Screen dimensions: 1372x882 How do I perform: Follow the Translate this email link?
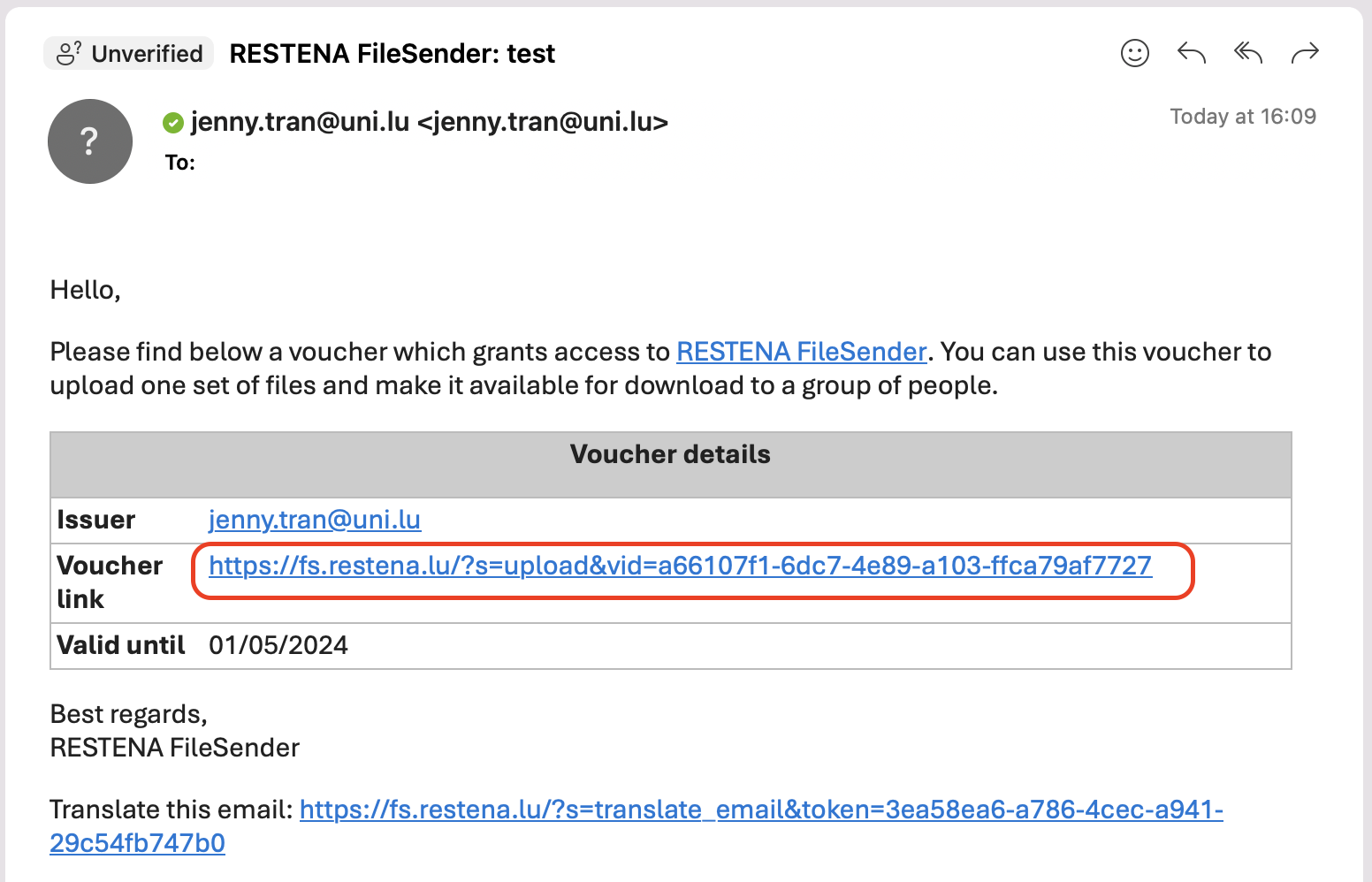point(760,810)
